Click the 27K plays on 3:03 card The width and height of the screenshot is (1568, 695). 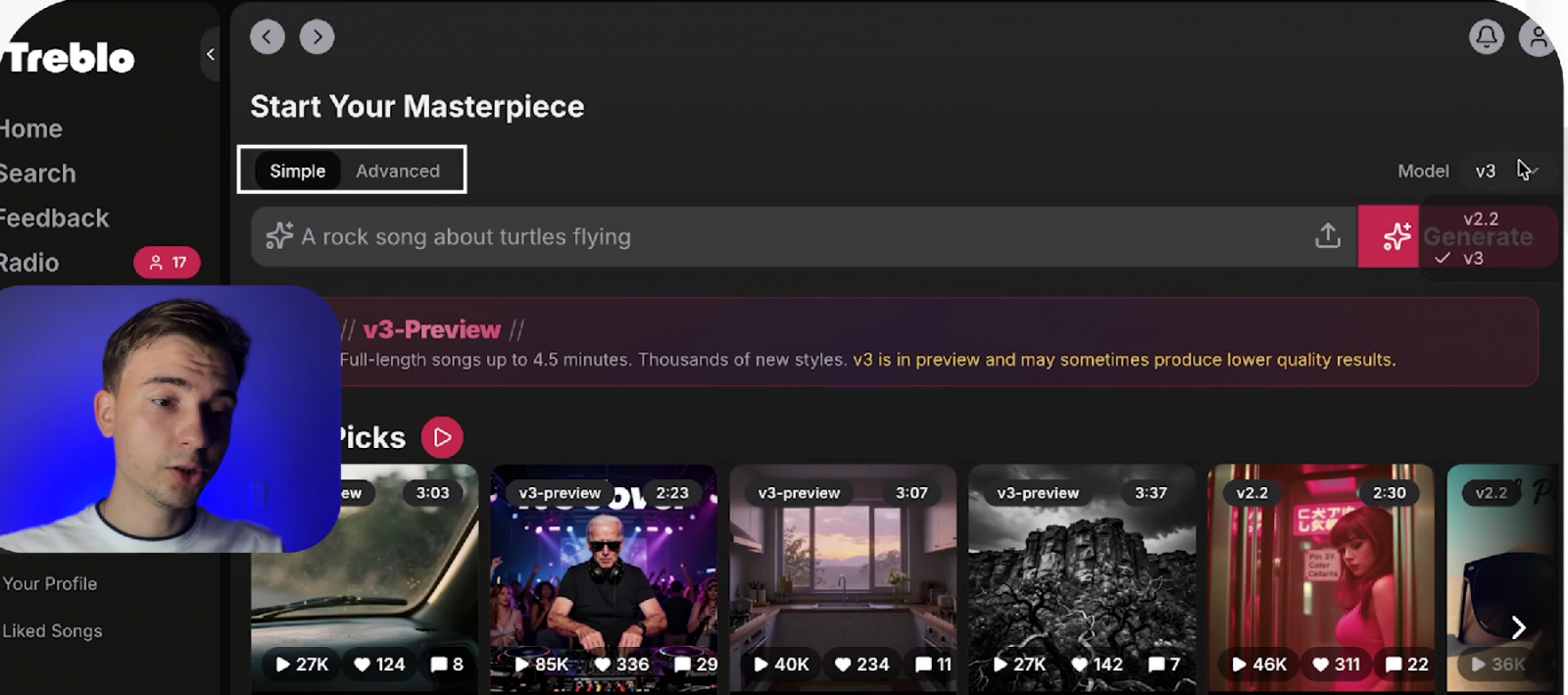pos(302,664)
